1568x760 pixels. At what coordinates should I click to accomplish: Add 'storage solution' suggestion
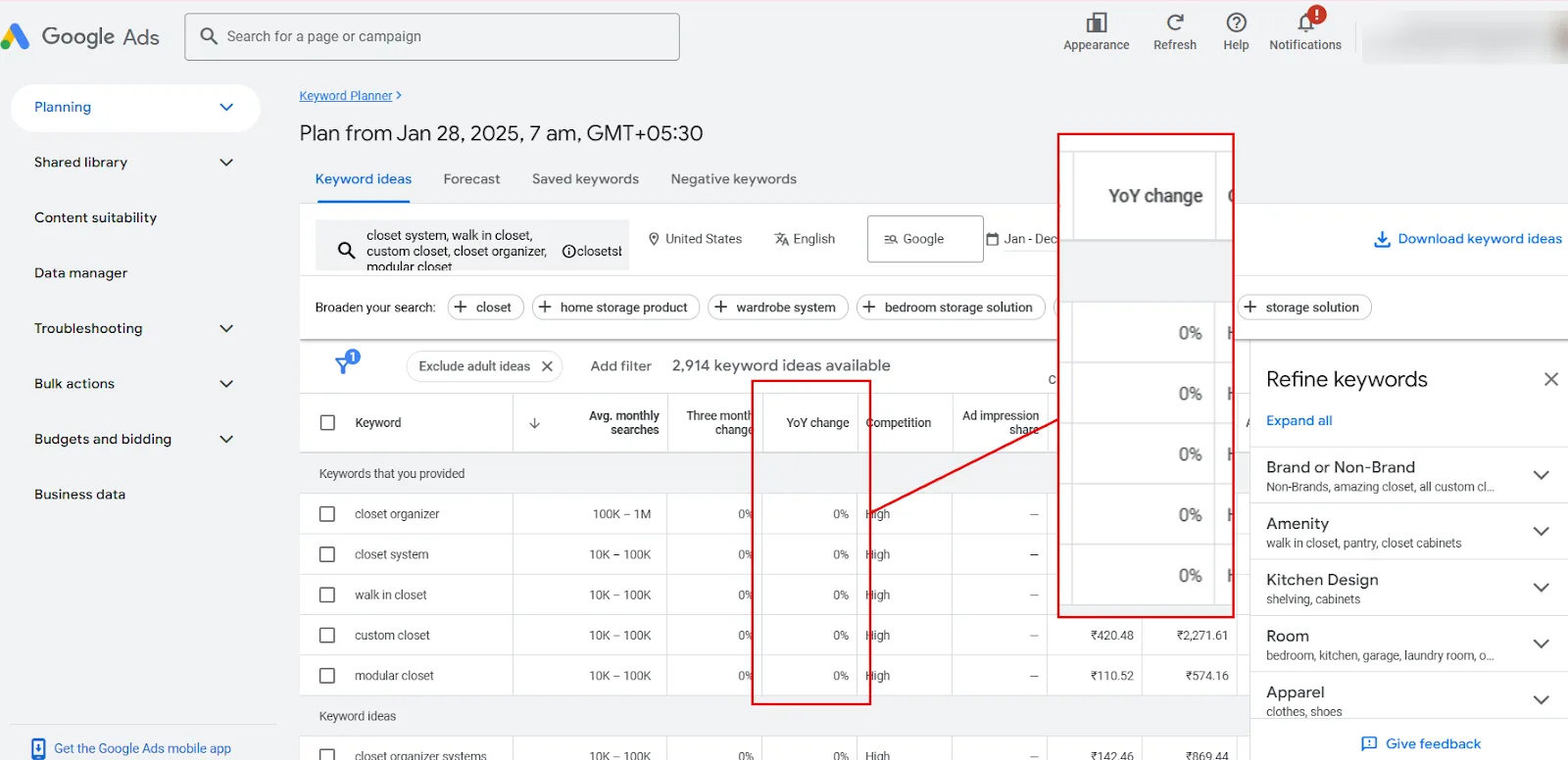[1303, 308]
